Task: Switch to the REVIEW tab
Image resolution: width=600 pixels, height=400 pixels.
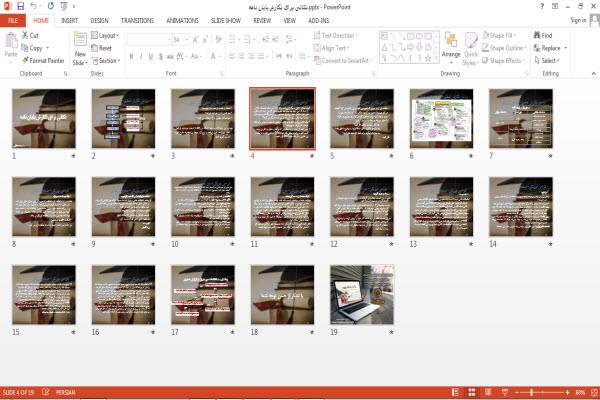Action: click(262, 21)
